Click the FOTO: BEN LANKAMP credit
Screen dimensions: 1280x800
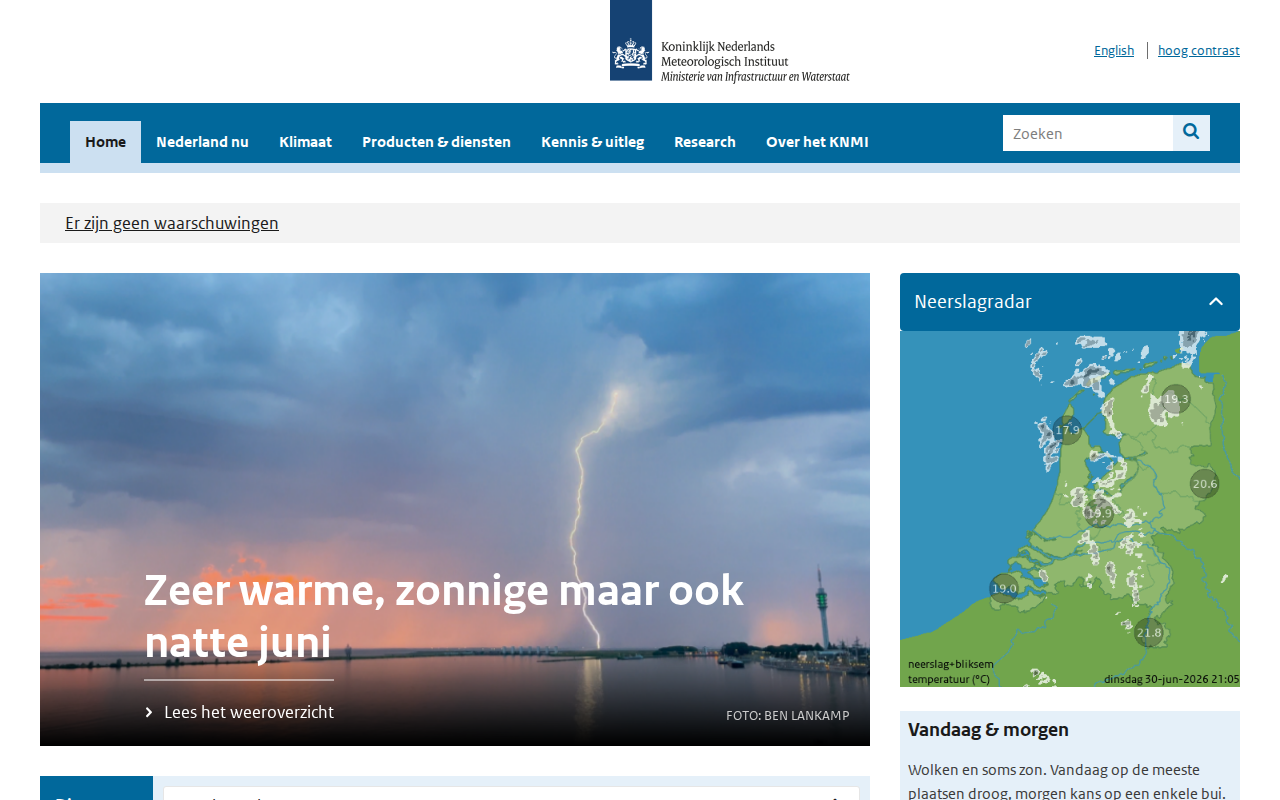(x=788, y=715)
